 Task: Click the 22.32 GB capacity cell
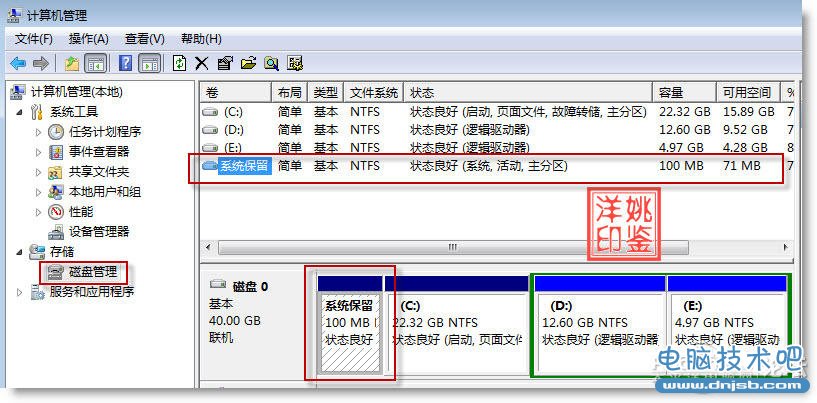point(685,112)
